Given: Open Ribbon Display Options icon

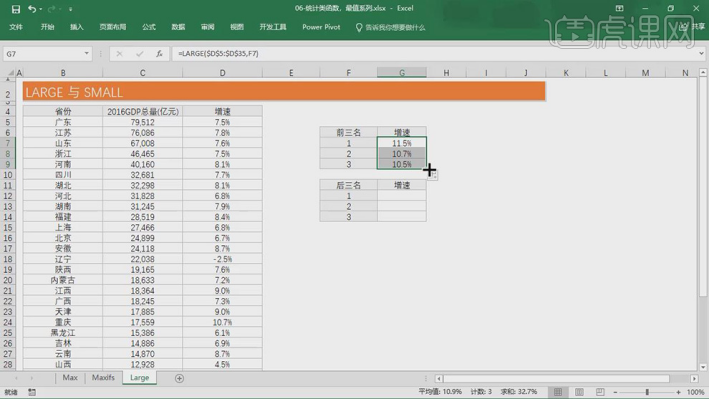Looking at the screenshot, I should (619, 8).
